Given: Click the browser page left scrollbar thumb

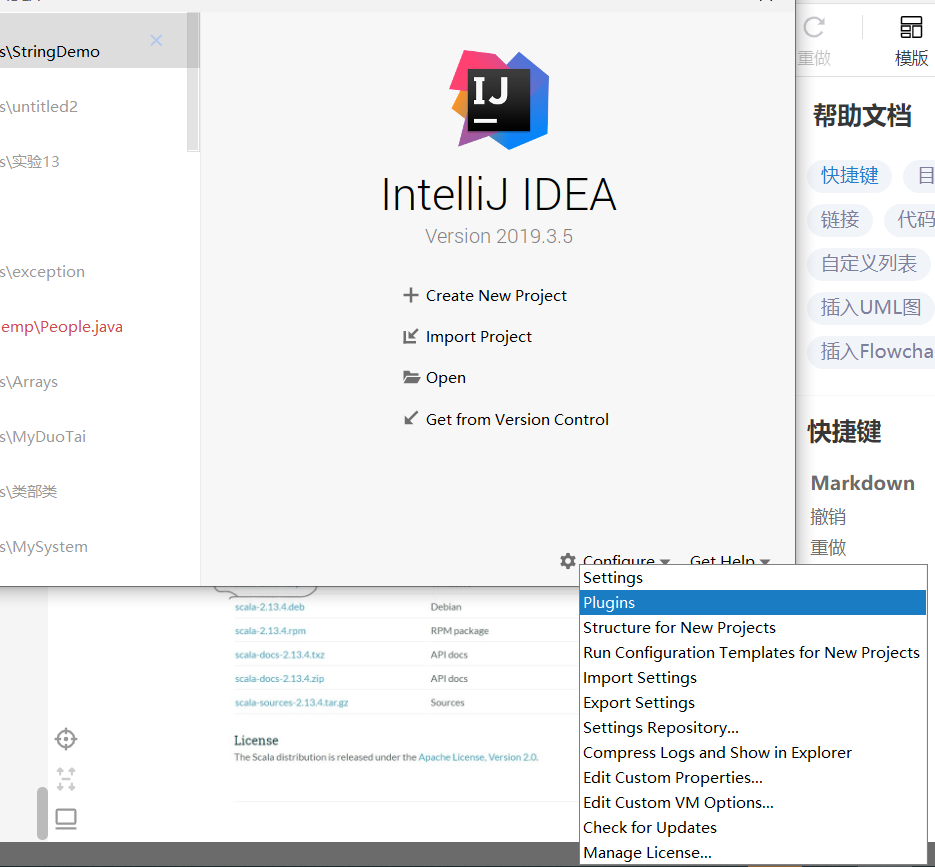Looking at the screenshot, I should (x=42, y=813).
